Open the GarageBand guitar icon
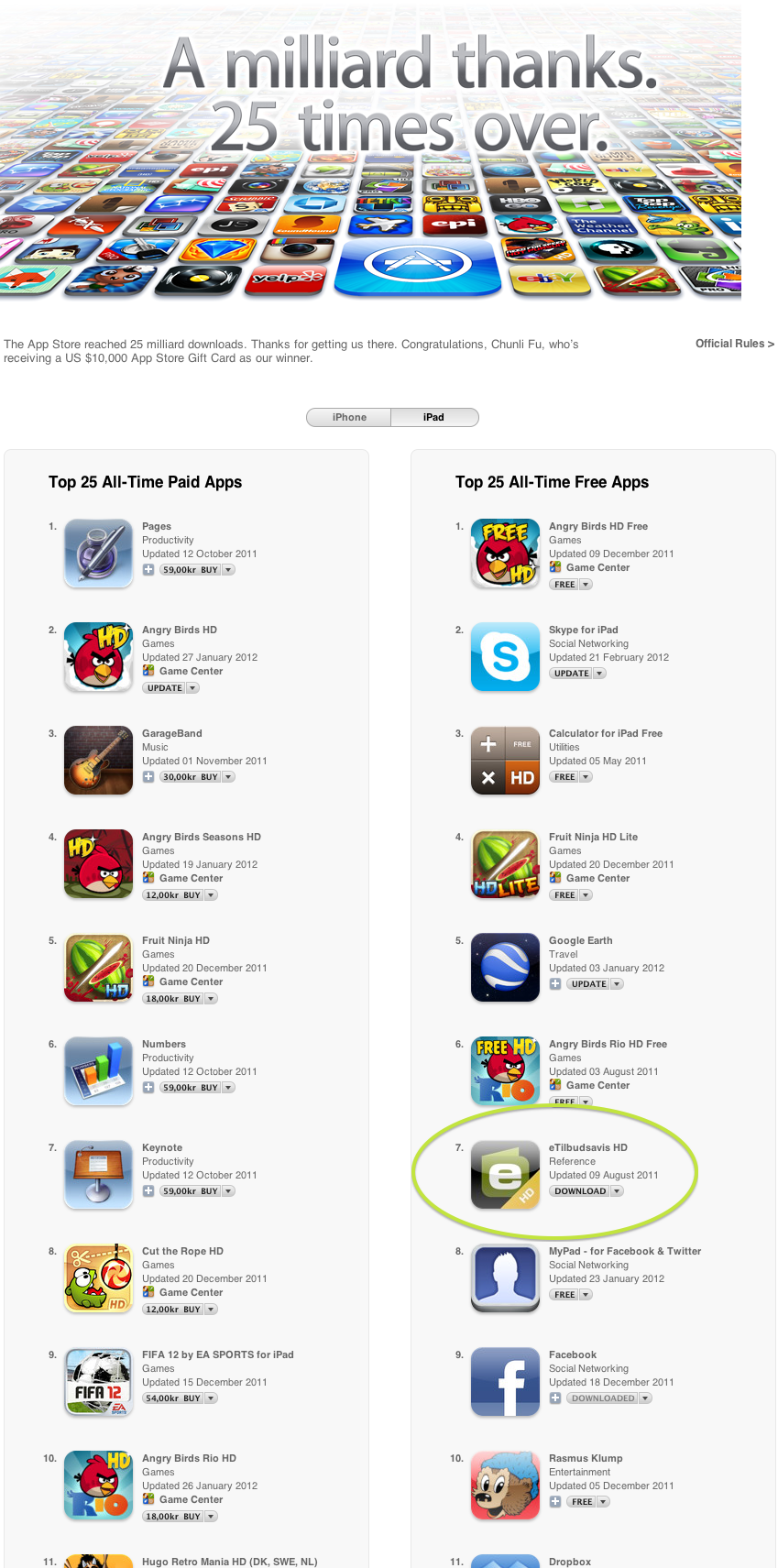 click(98, 761)
